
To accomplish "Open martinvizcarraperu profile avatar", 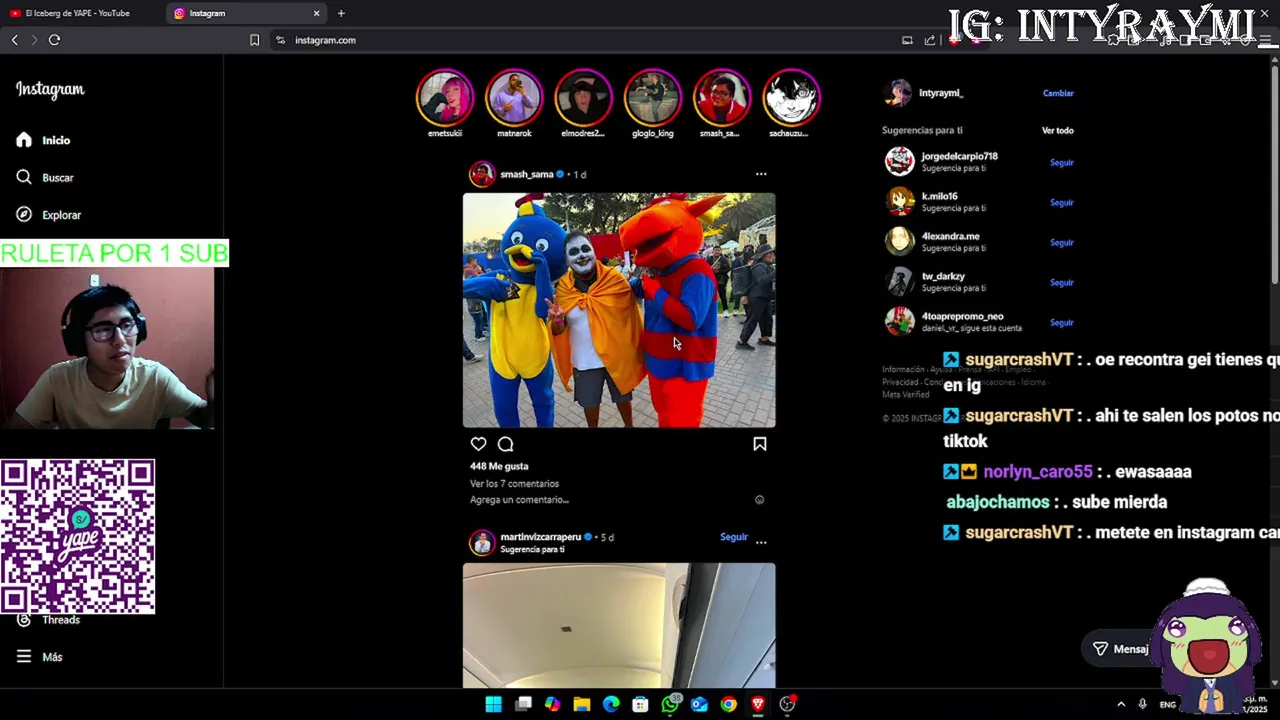I will [483, 542].
